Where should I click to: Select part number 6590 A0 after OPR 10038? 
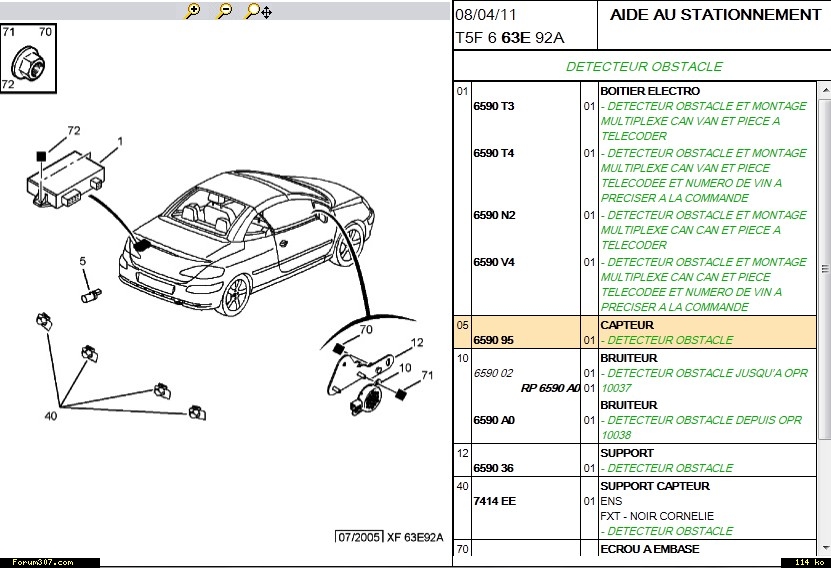[494, 420]
